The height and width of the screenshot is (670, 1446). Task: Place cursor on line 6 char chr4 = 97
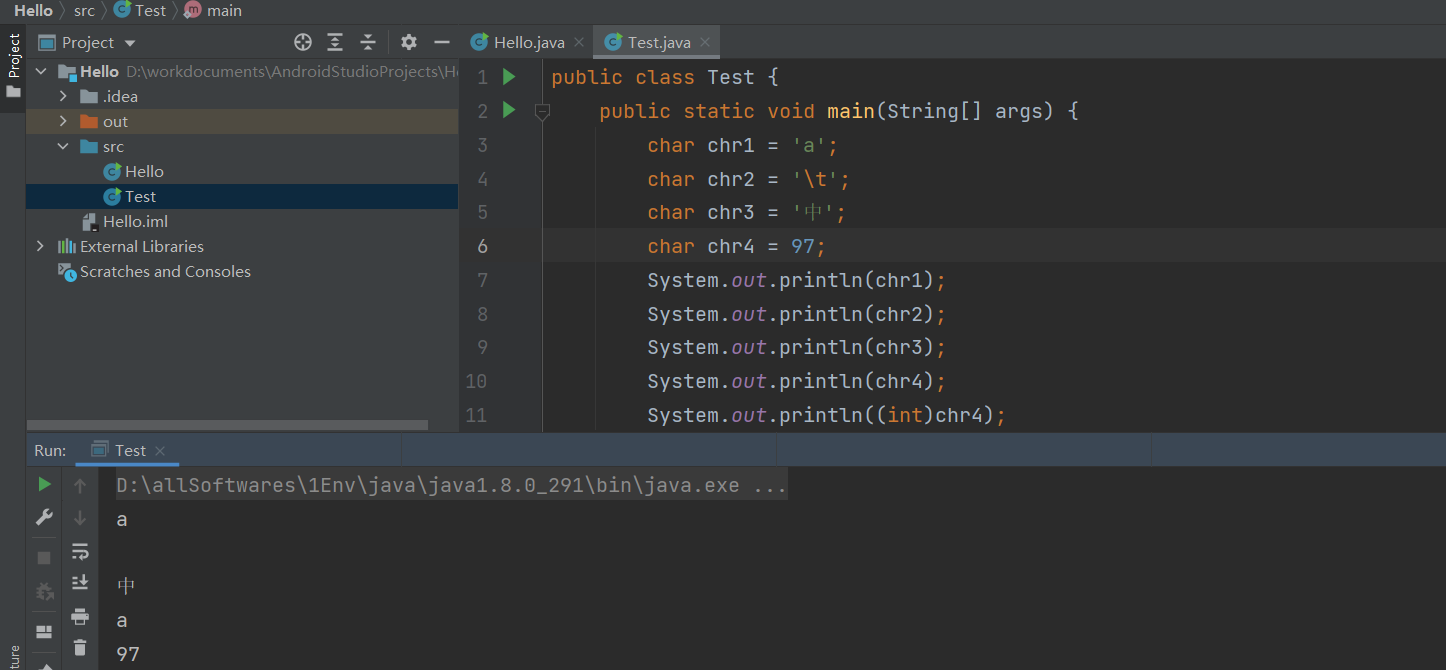coord(737,246)
